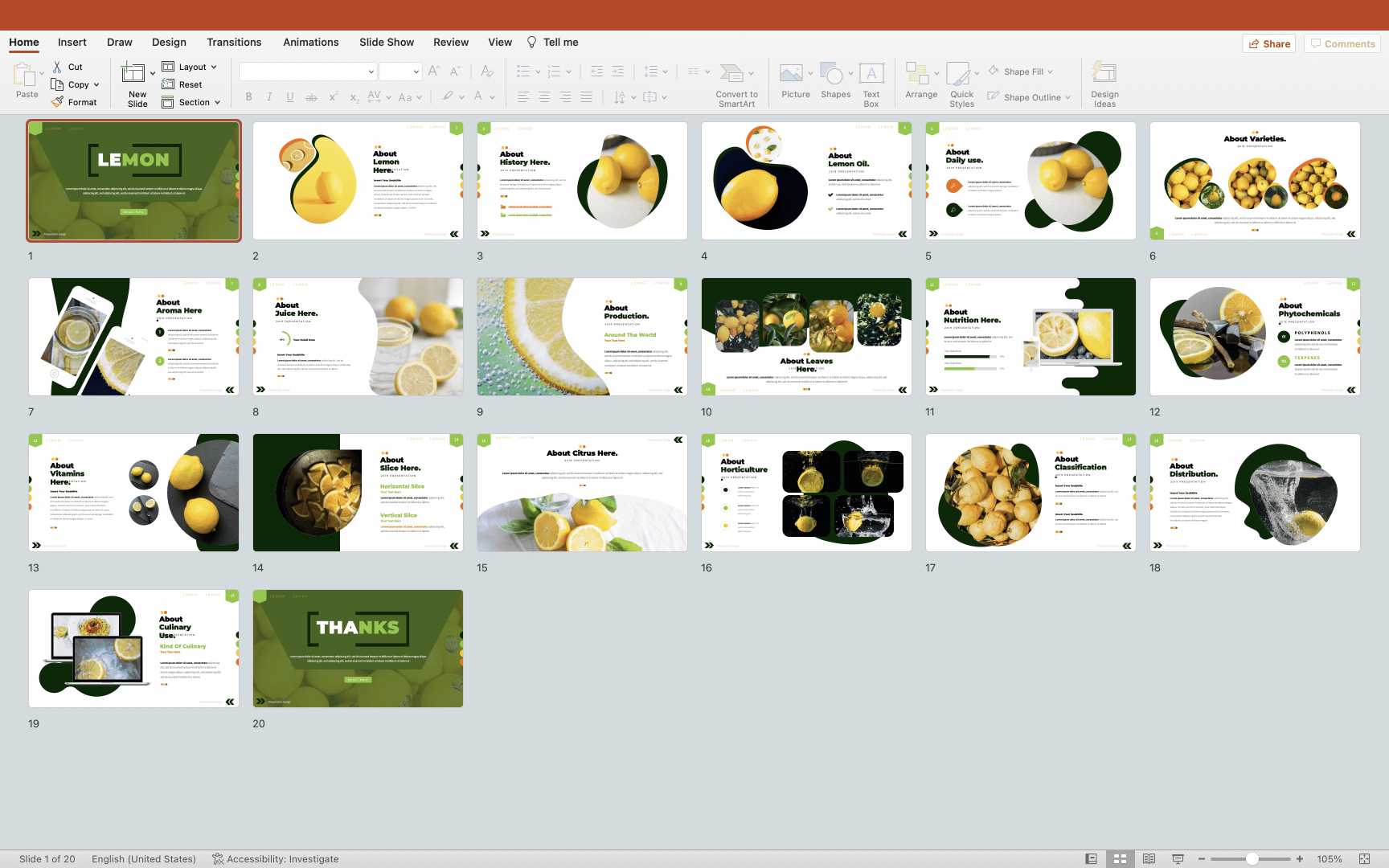Click Convert to SmartArt icon
The image size is (1389, 868).
pyautogui.click(x=731, y=74)
